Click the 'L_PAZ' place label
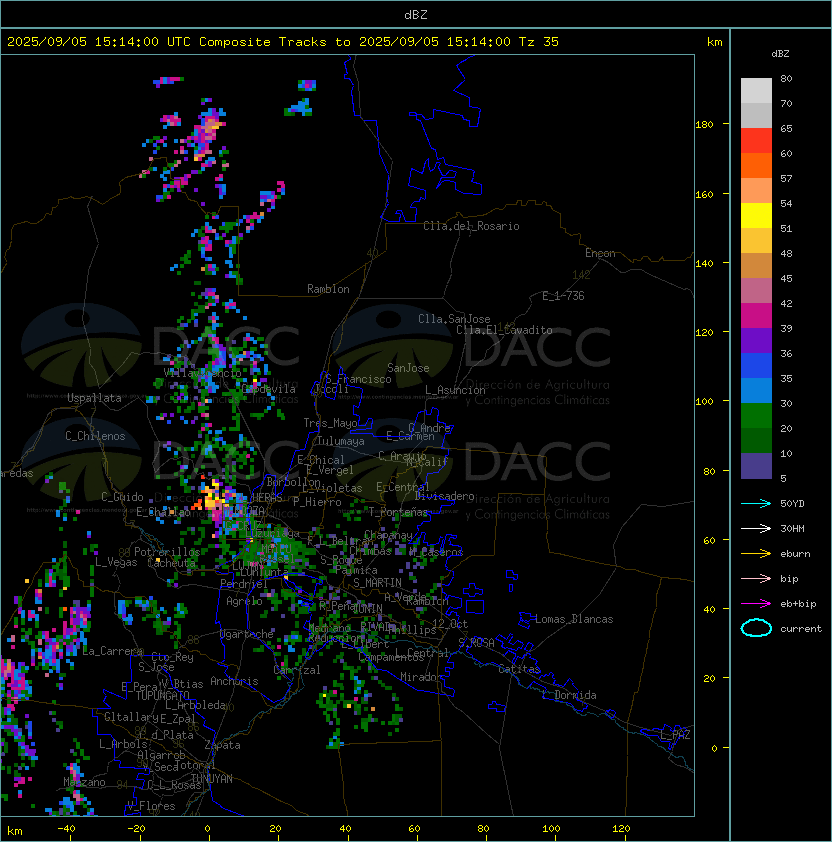Screen dimensions: 832x842 675,735
